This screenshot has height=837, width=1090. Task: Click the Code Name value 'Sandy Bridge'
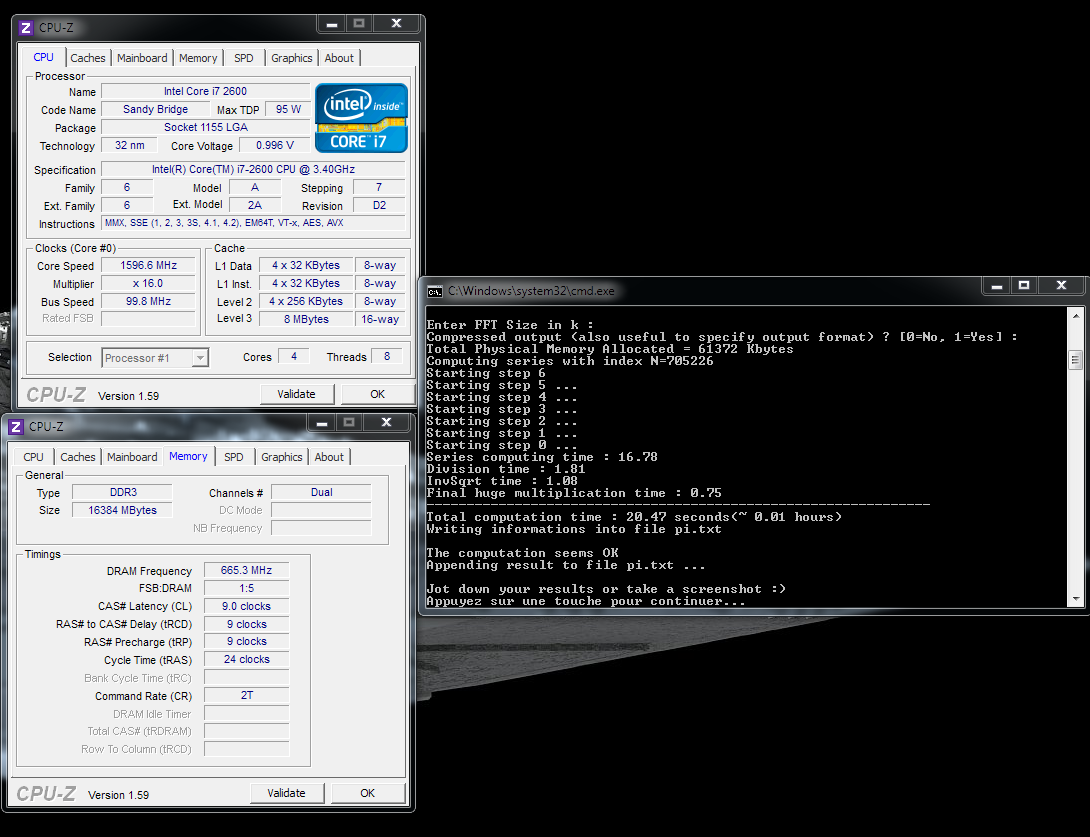pyautogui.click(x=156, y=109)
